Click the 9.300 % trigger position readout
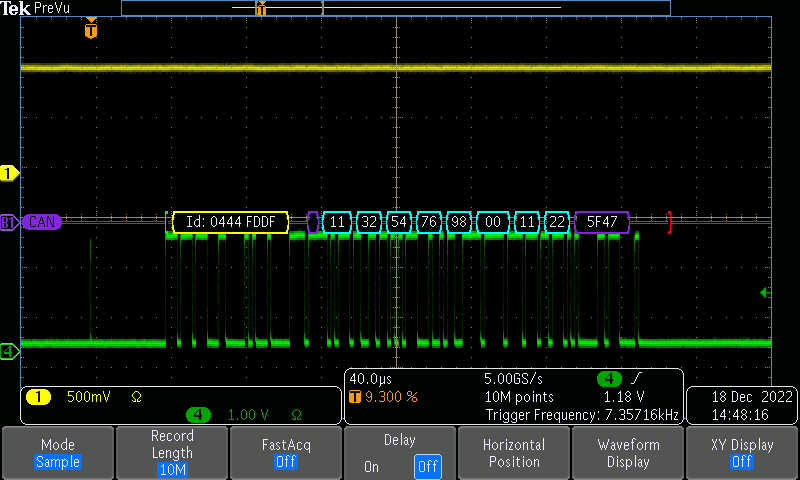 coord(391,397)
